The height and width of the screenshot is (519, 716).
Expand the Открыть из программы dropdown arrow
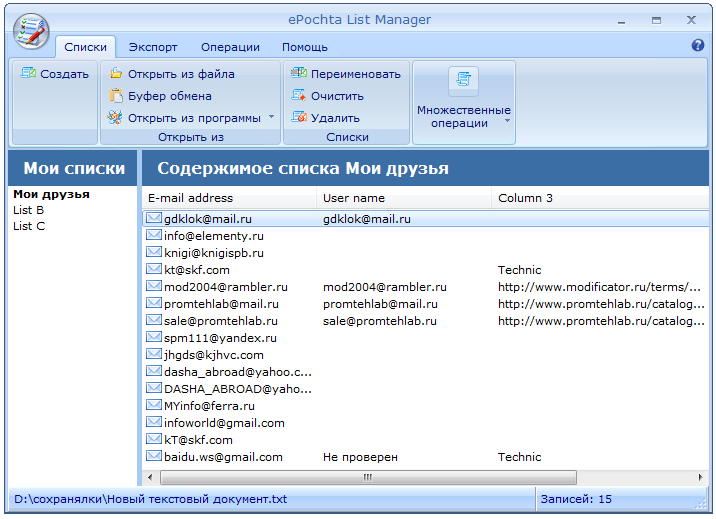[x=271, y=117]
